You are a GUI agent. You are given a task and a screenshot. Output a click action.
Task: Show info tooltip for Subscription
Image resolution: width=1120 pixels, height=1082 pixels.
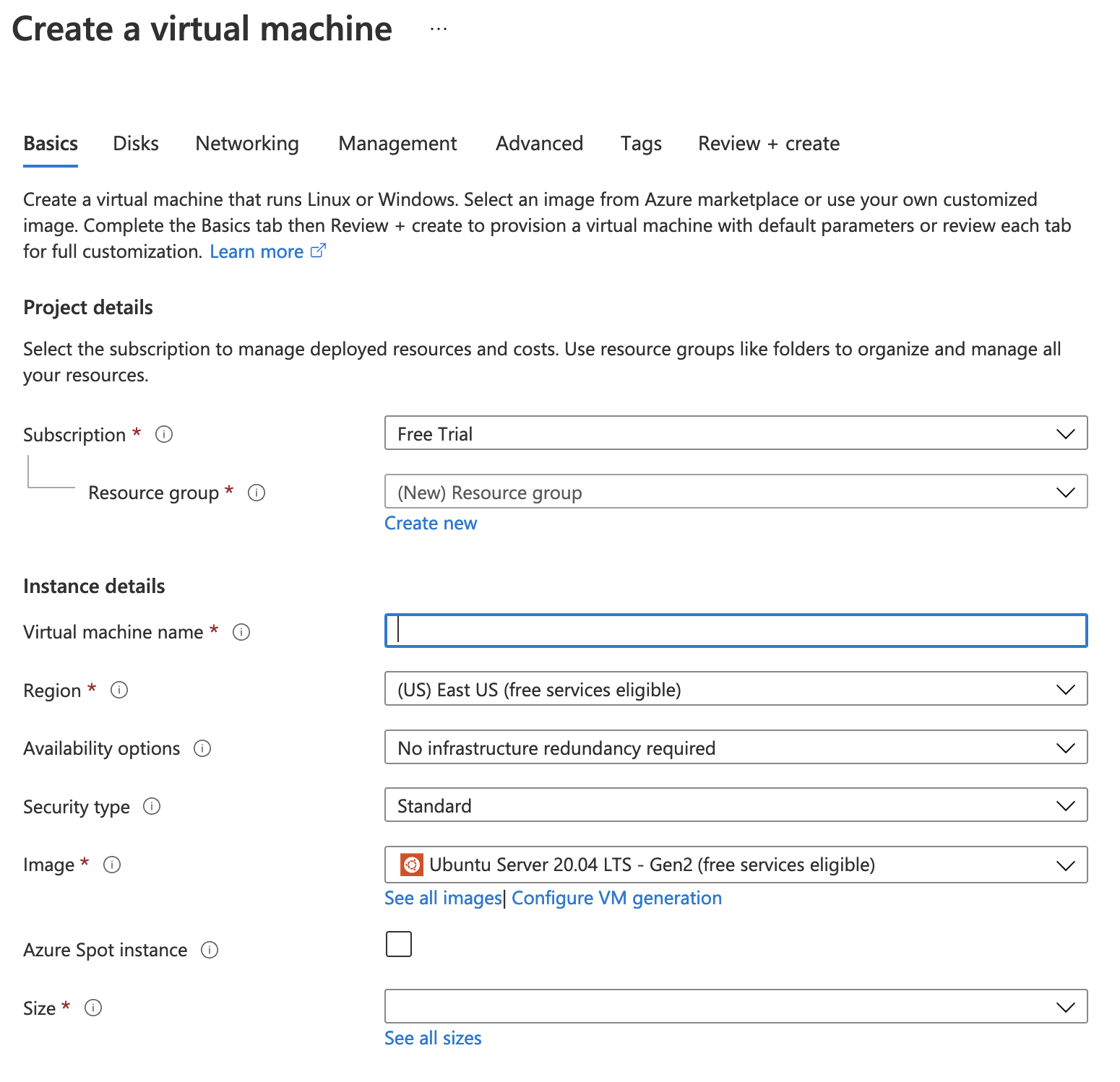[x=164, y=434]
